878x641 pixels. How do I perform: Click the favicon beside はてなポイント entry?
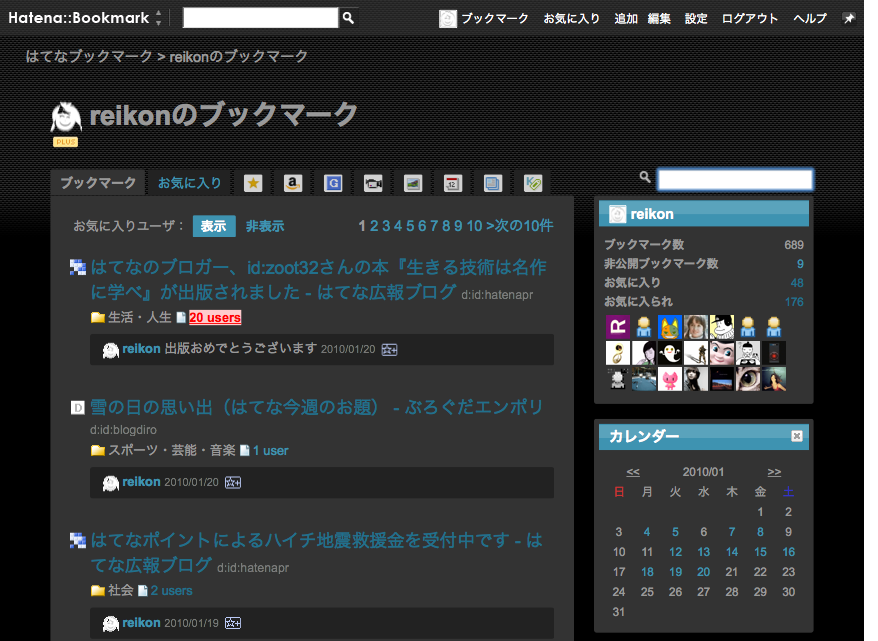(x=77, y=541)
